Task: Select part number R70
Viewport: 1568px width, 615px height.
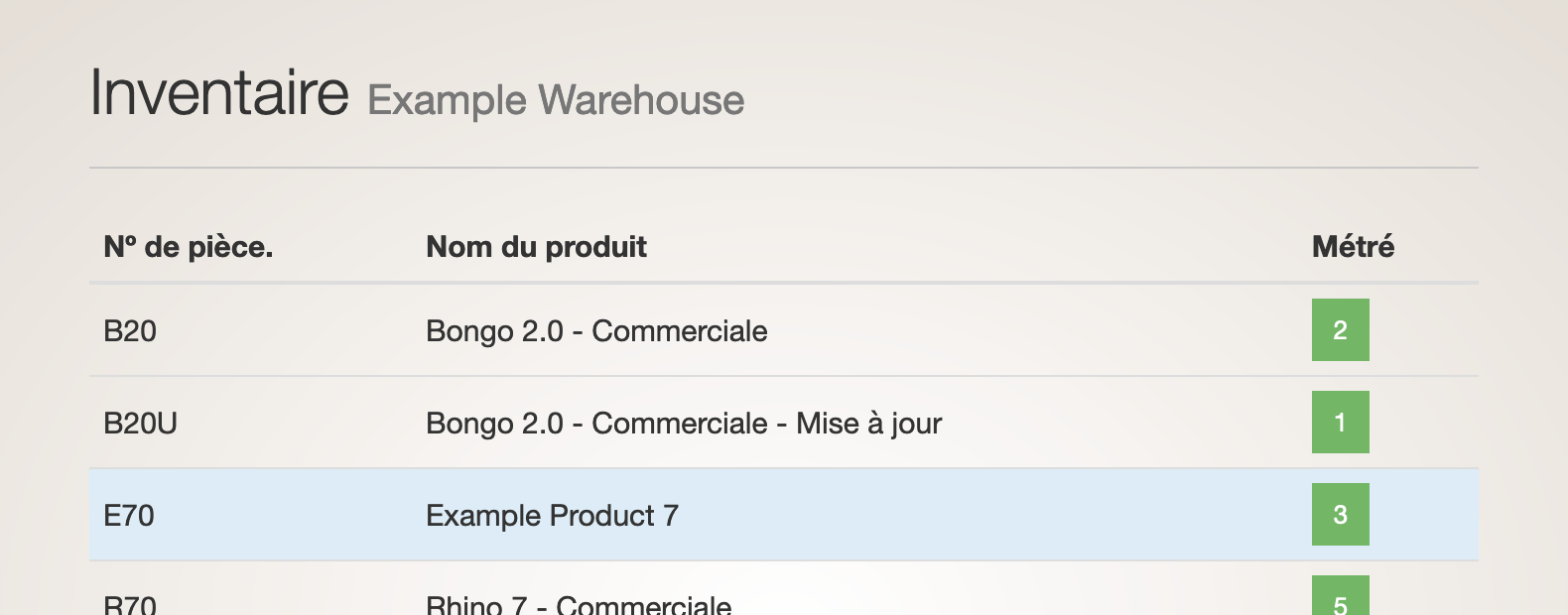Action: click(130, 604)
